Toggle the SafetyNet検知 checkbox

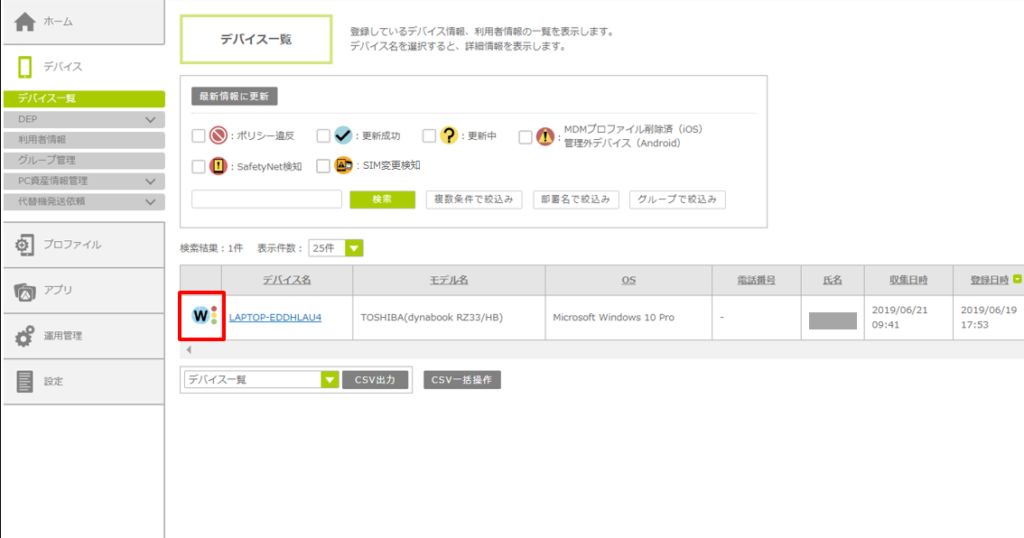[x=198, y=166]
